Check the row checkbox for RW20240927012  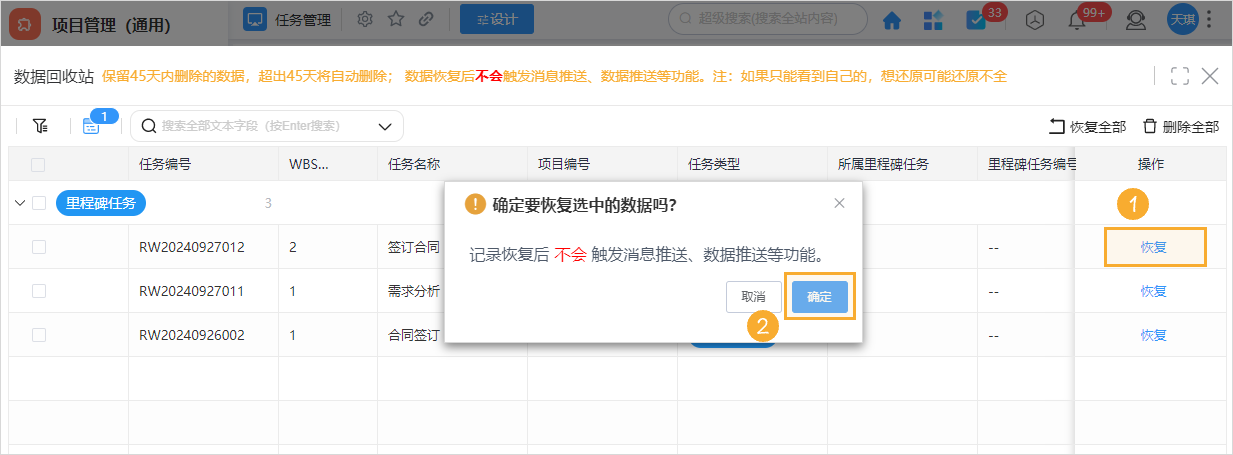pos(39,247)
